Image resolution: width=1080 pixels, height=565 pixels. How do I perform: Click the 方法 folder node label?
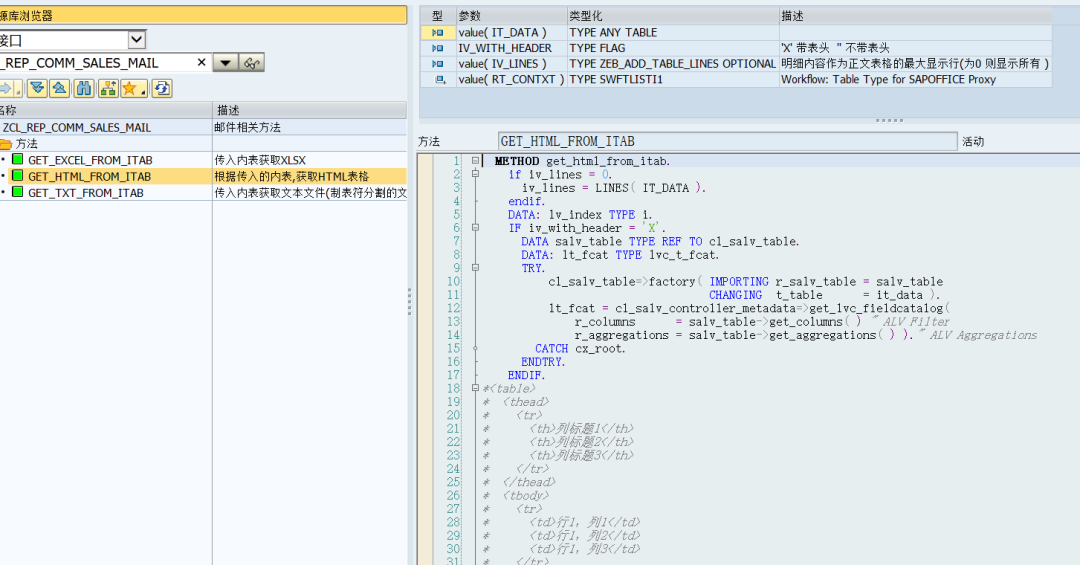click(x=27, y=143)
